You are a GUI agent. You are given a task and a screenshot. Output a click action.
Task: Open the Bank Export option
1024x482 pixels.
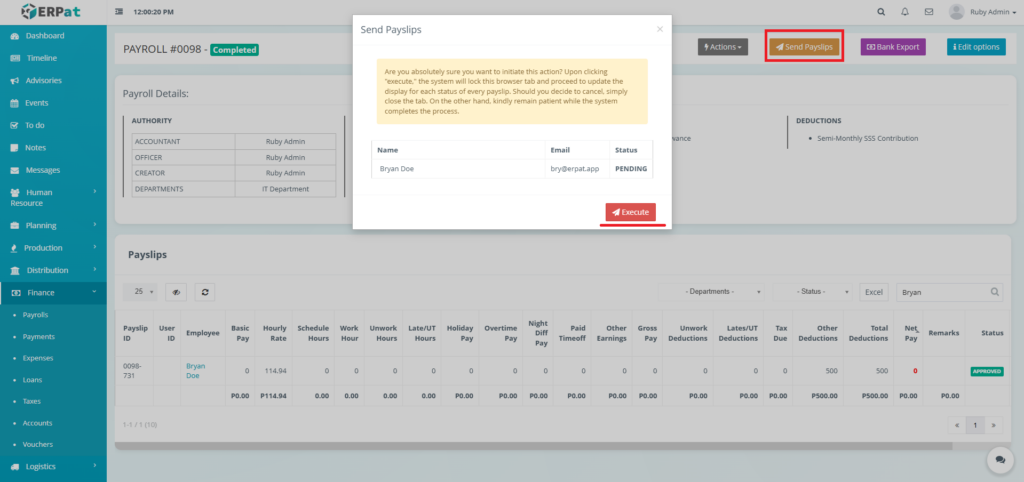[893, 47]
